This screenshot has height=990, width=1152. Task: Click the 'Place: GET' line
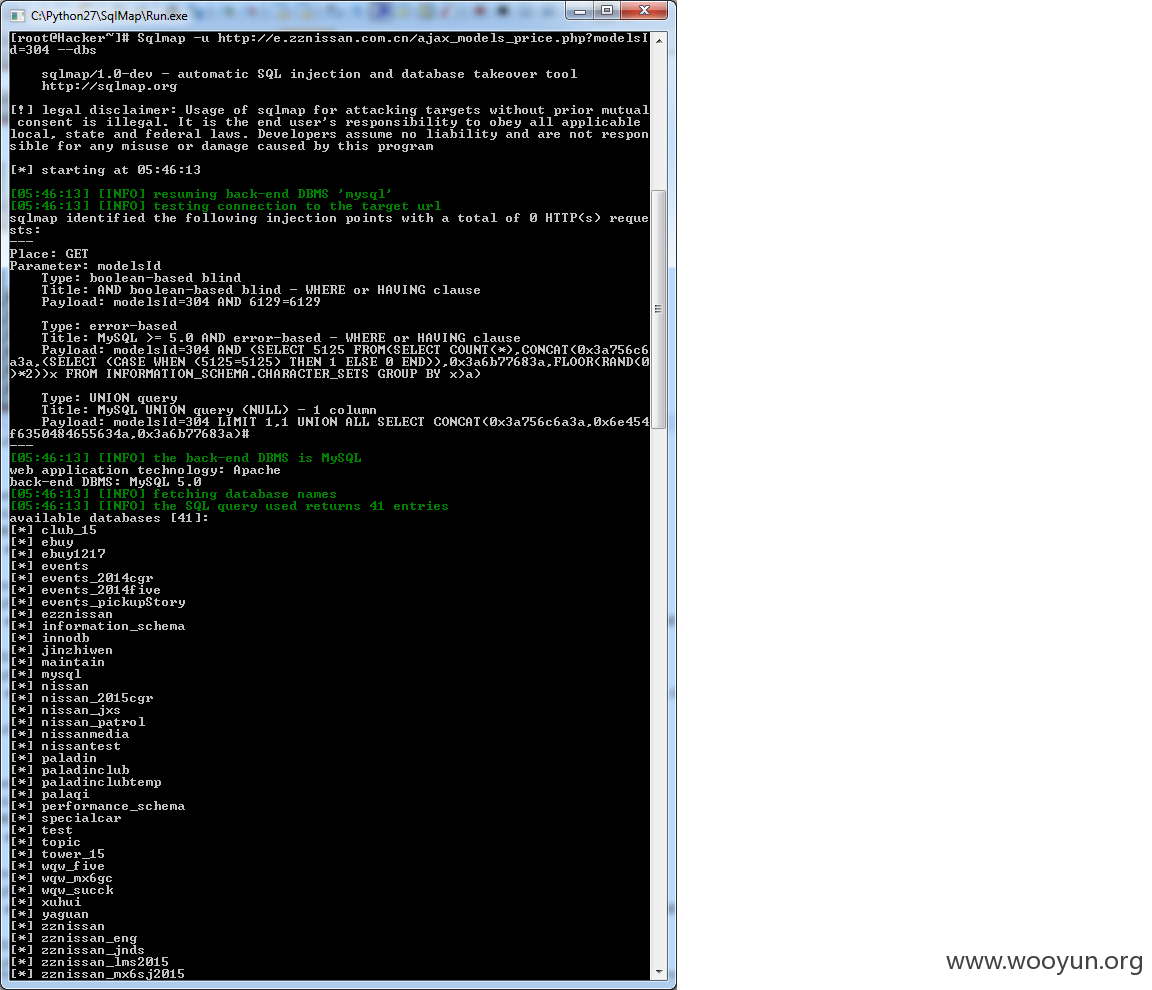[49, 253]
